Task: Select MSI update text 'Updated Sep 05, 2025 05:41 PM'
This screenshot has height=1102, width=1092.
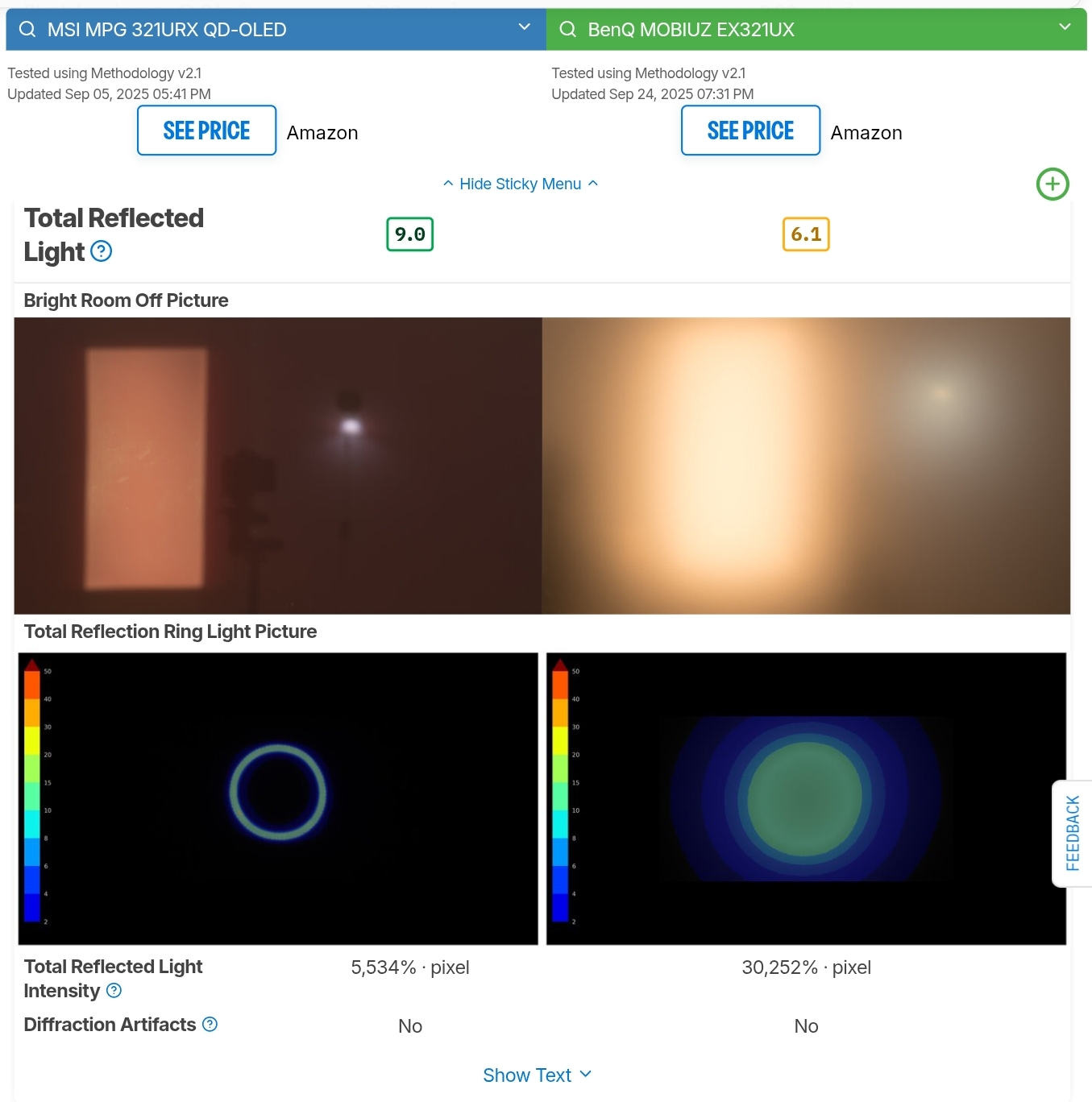Action: tap(109, 94)
